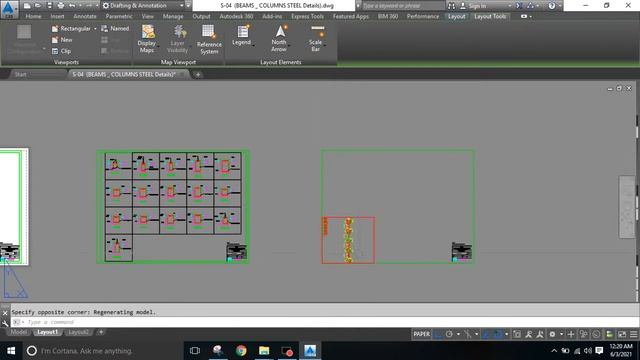
Task: Toggle clean screen status bar icon
Action: pyautogui.click(x=622, y=334)
